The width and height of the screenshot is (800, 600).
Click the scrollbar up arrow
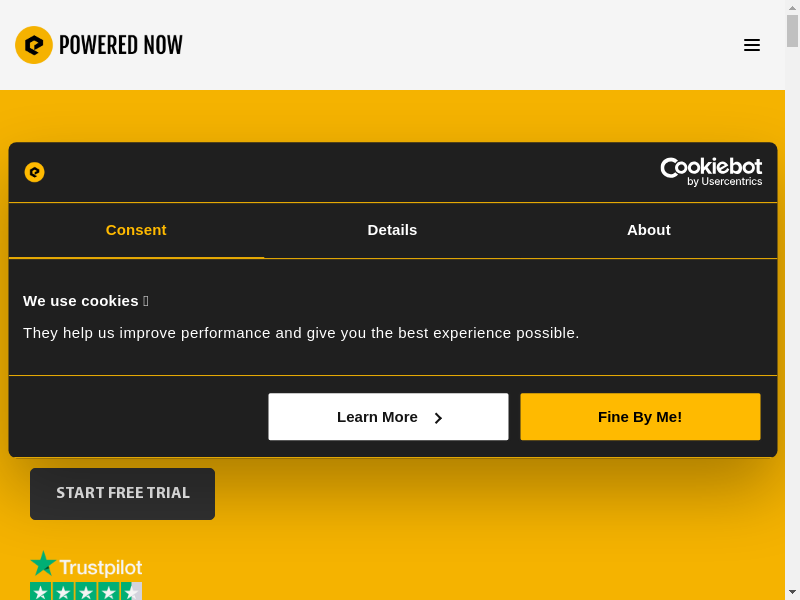pyautogui.click(x=792, y=7)
